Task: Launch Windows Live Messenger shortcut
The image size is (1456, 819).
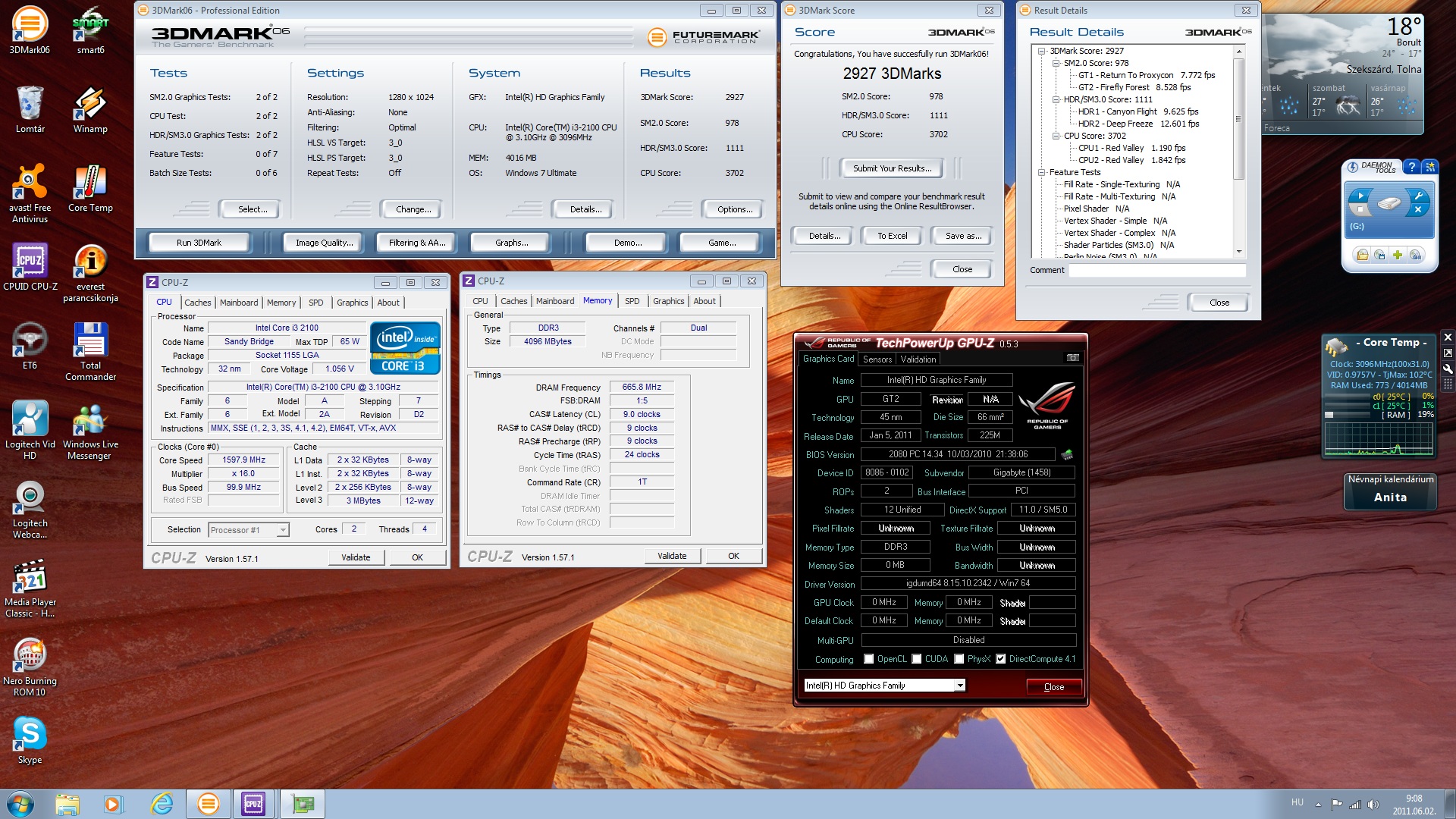Action: pos(90,431)
